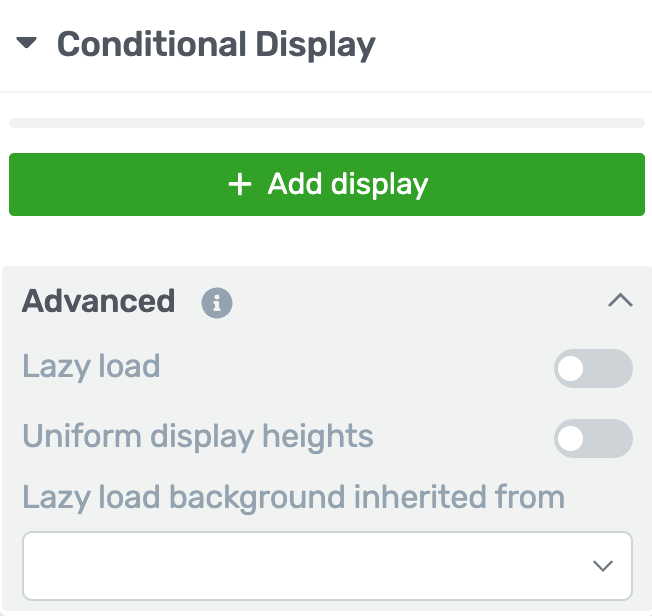The height and width of the screenshot is (616, 652).
Task: Click the empty gray displays bar
Action: [327, 123]
